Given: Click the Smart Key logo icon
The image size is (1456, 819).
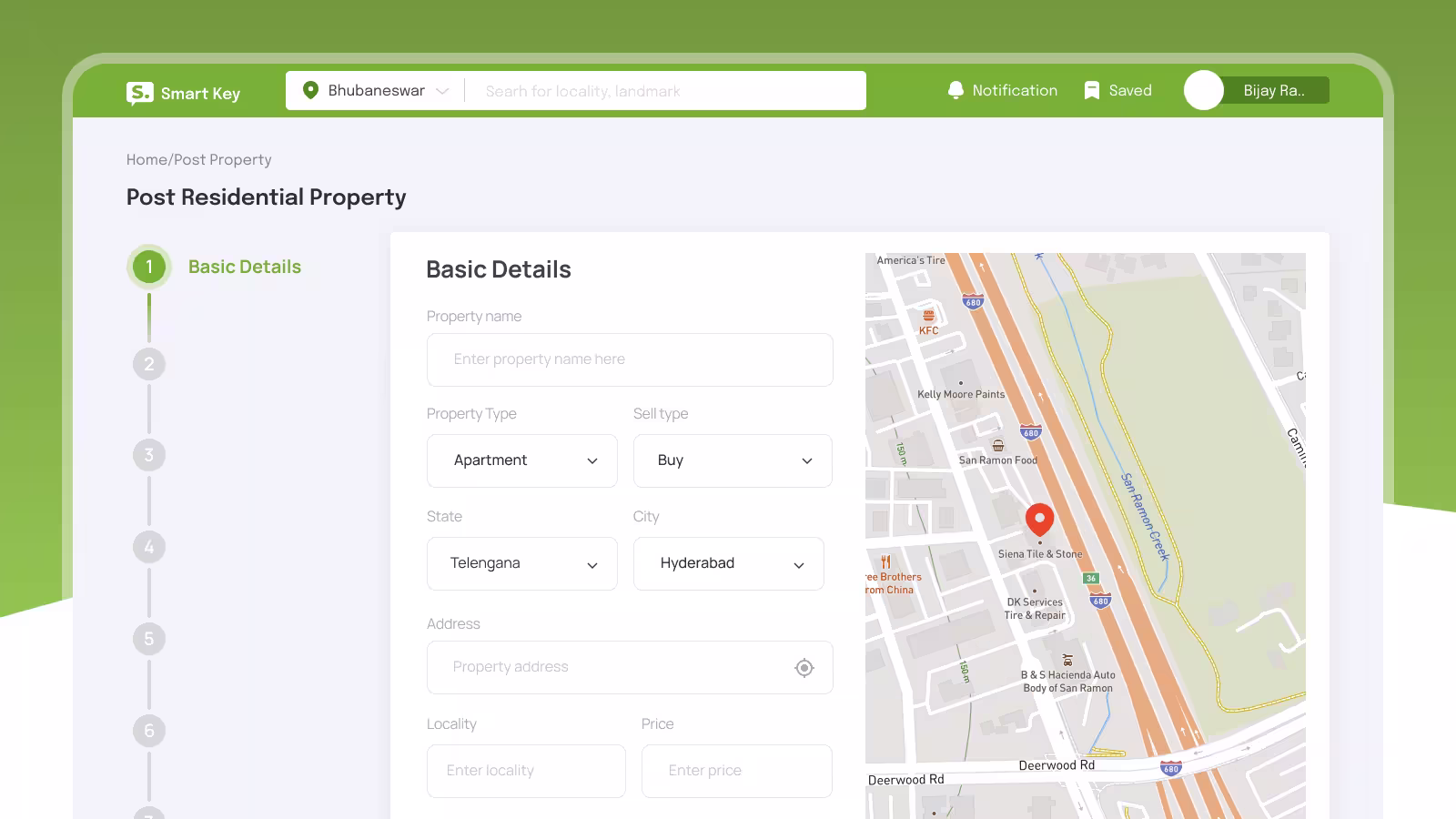Looking at the screenshot, I should click(x=140, y=93).
